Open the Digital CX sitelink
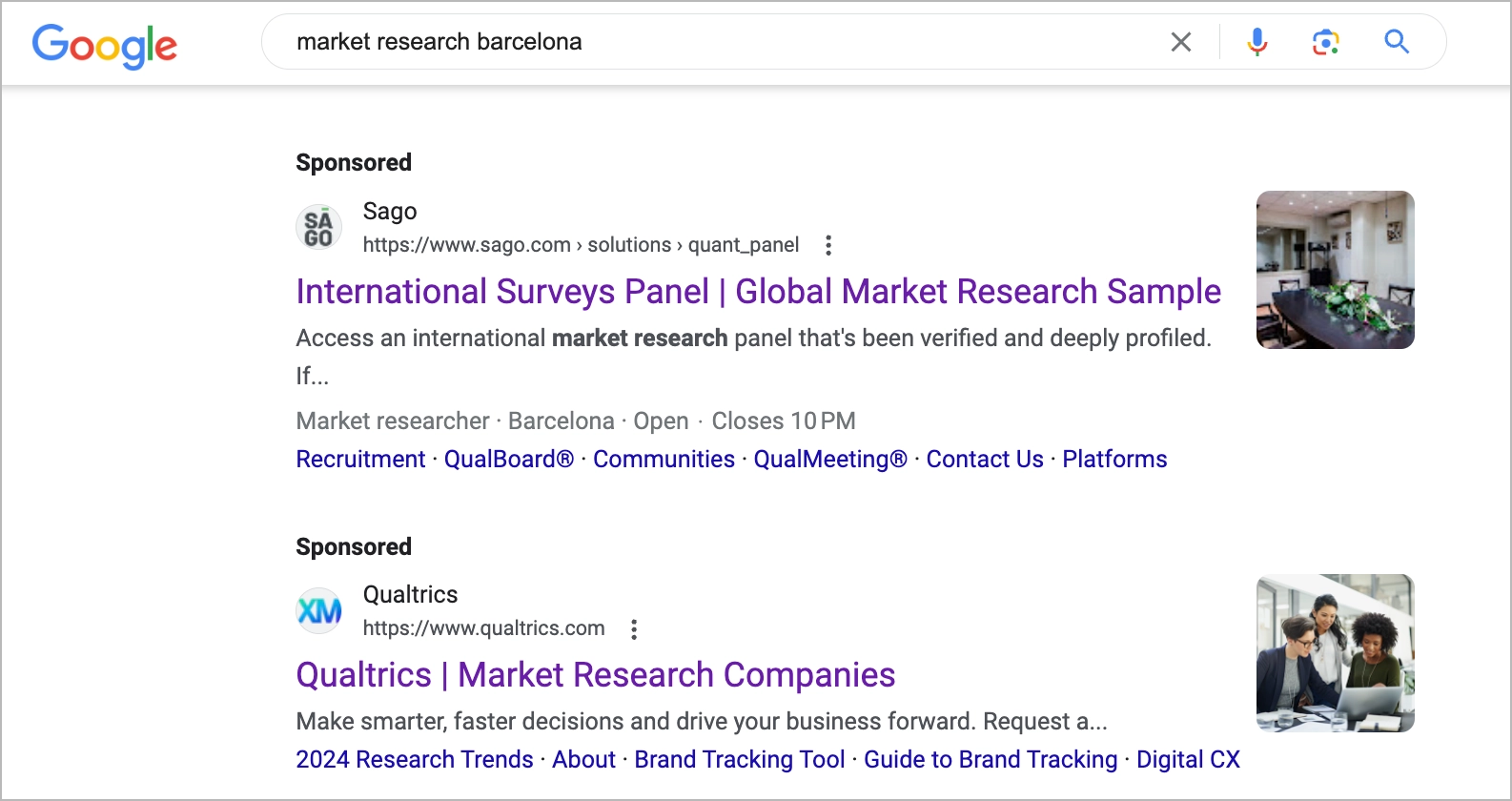Screen dimensions: 1512x801 tap(1188, 760)
